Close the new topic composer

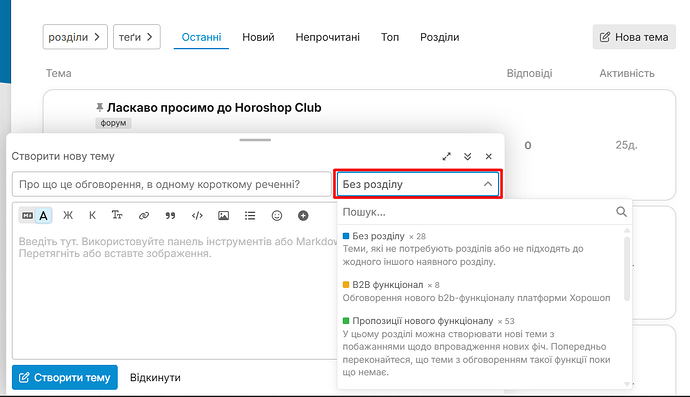pyautogui.click(x=488, y=156)
